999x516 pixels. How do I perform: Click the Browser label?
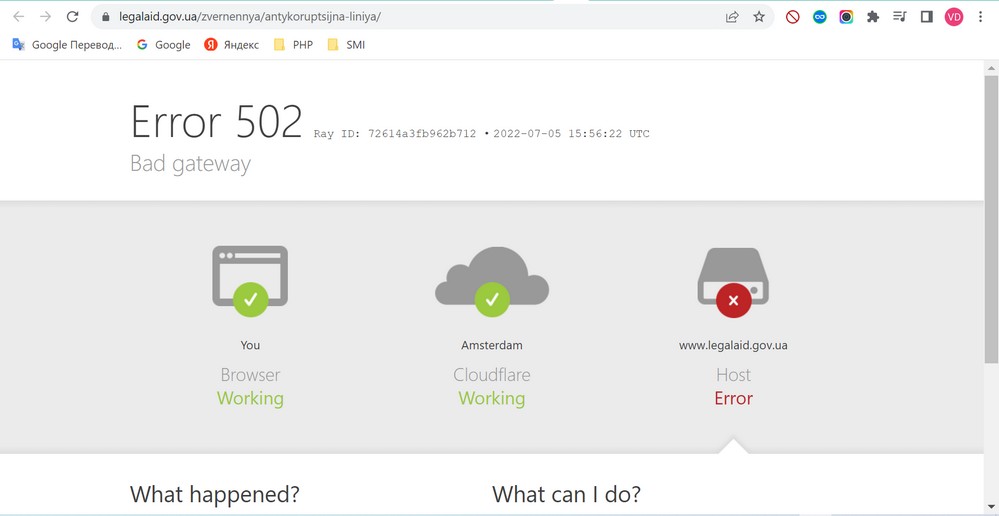(x=250, y=375)
